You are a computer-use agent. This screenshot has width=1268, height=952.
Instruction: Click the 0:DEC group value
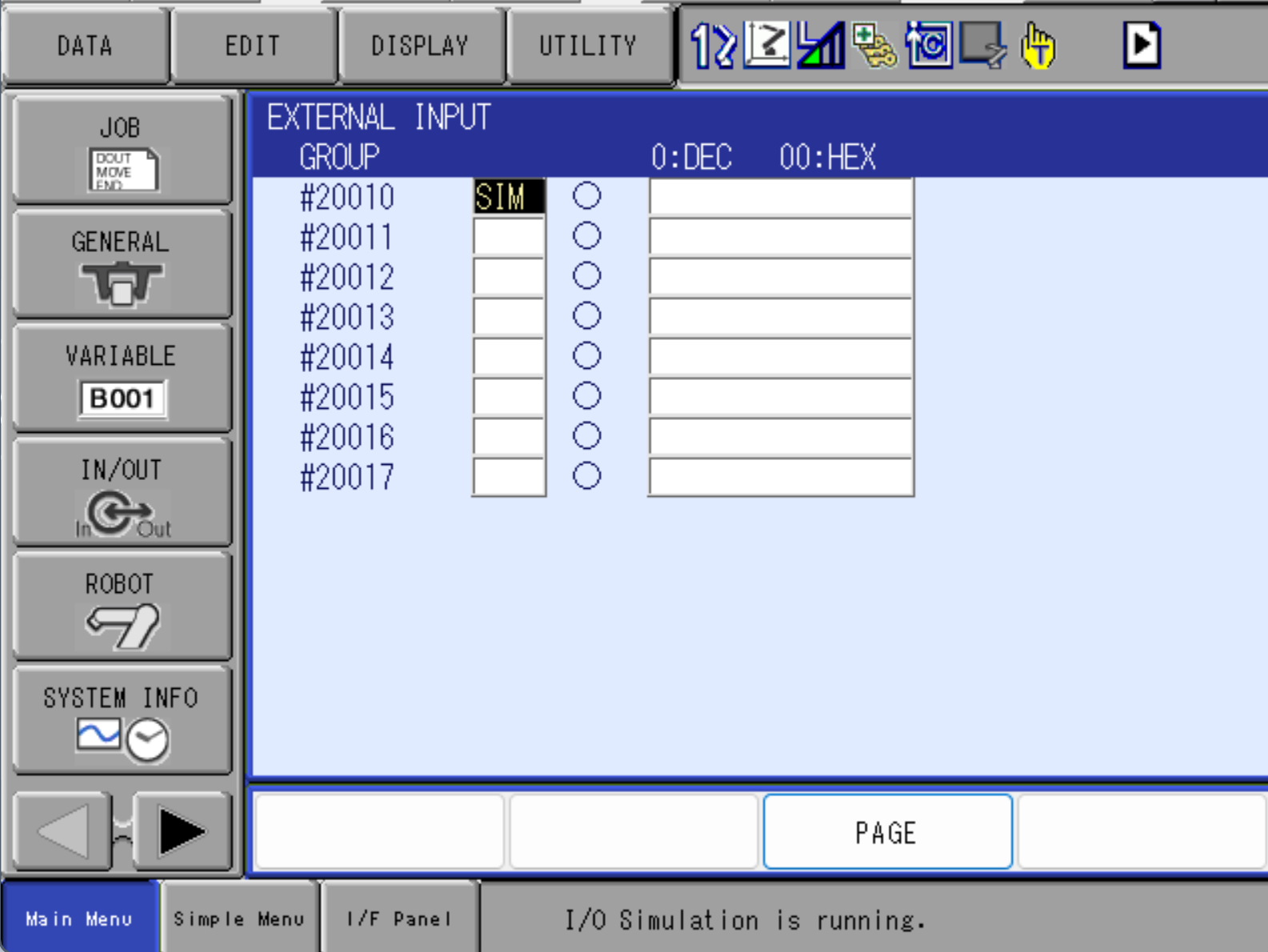pos(691,158)
